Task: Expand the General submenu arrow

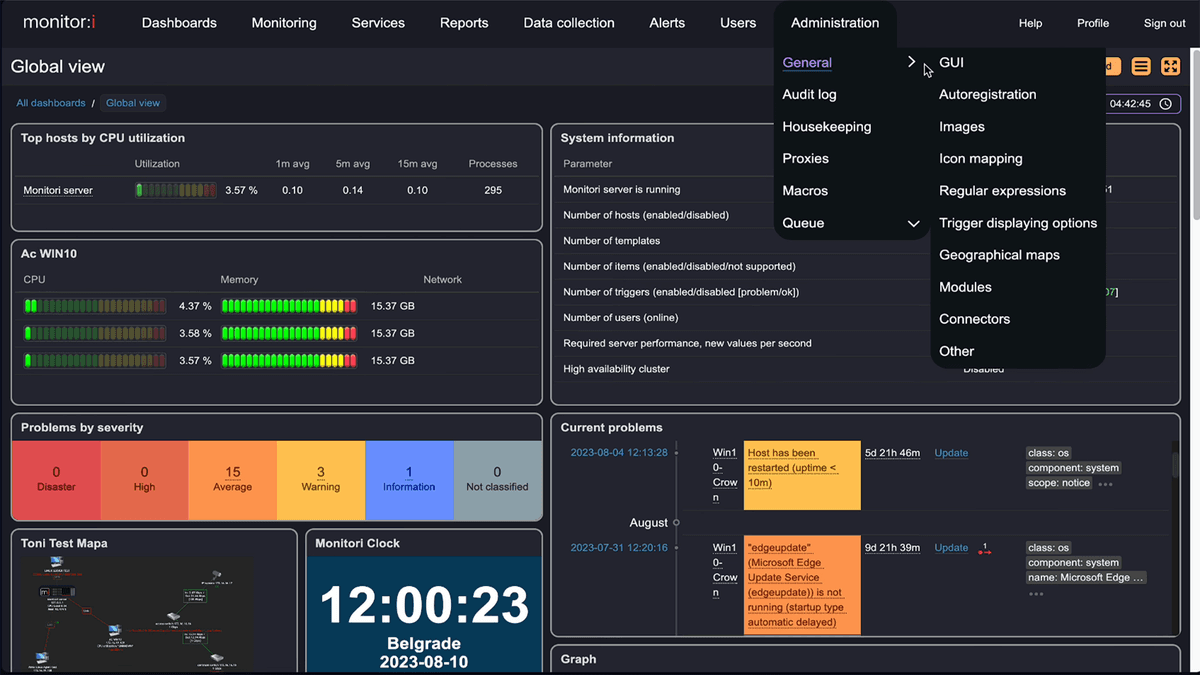Action: 911,61
